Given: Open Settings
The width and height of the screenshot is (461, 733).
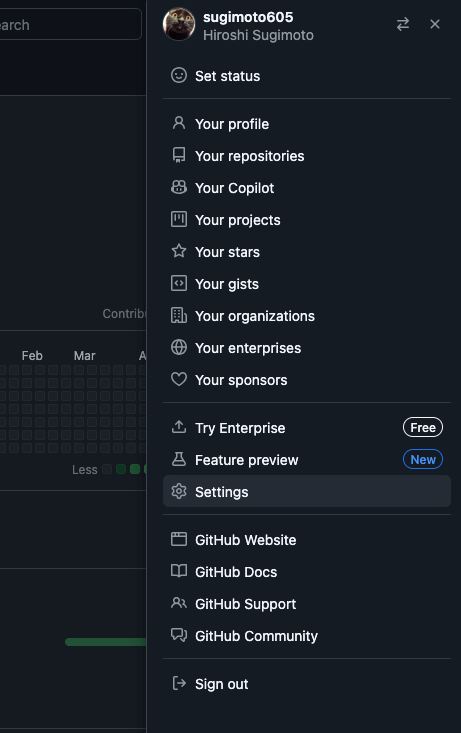Looking at the screenshot, I should (x=307, y=491).
